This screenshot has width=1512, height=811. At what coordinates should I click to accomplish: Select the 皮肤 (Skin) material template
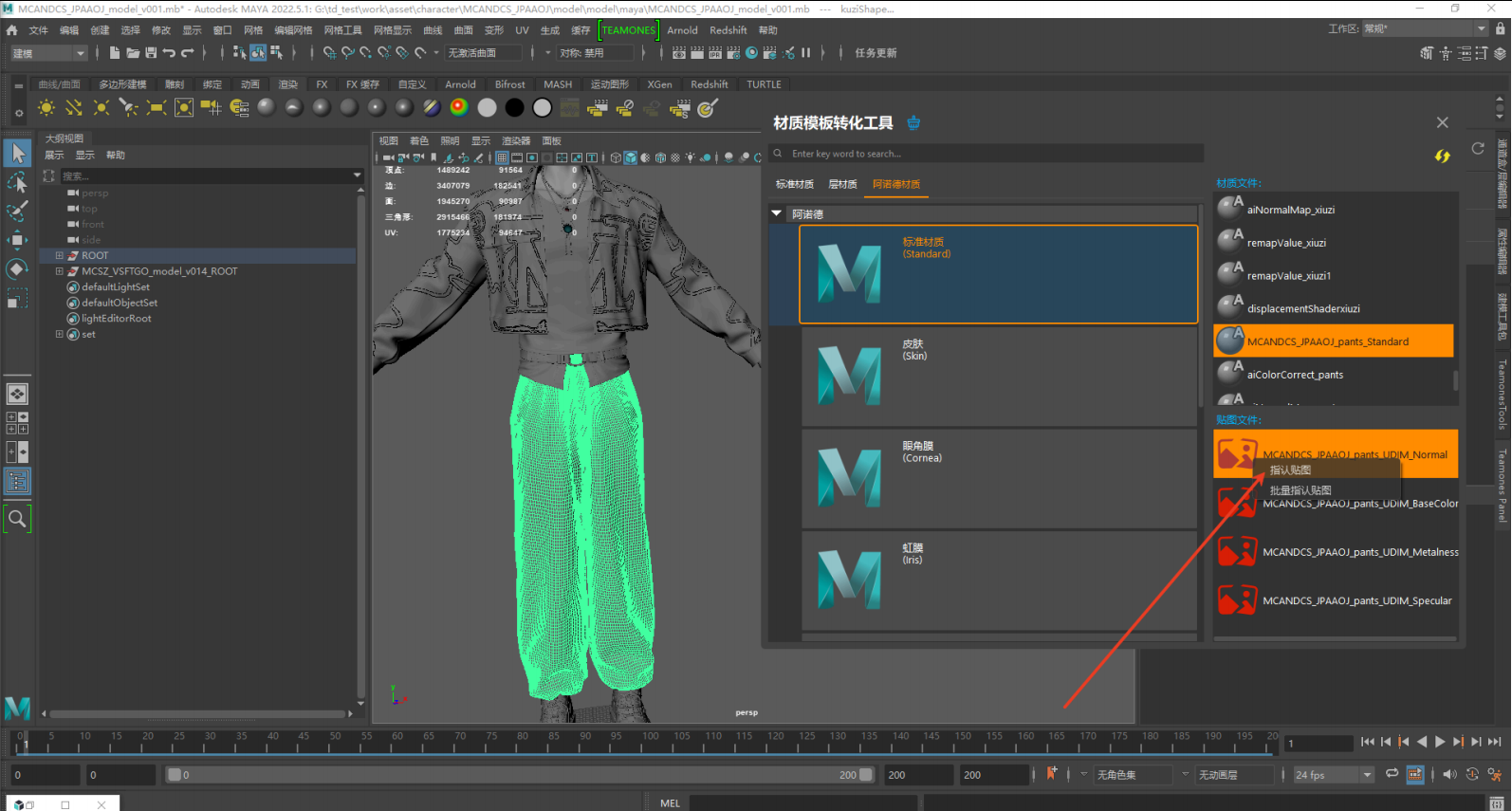tap(998, 377)
